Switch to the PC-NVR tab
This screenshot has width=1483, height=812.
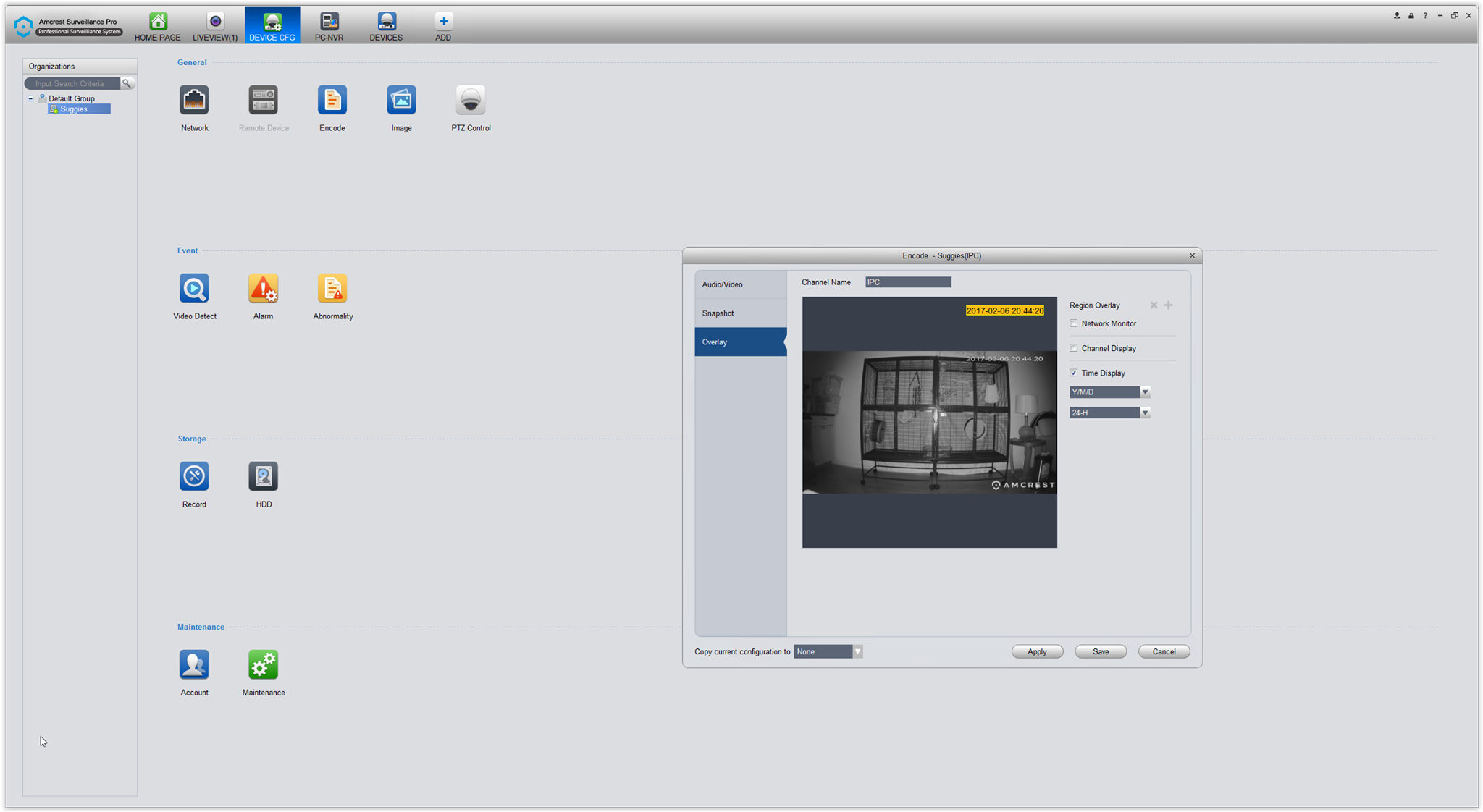[329, 26]
